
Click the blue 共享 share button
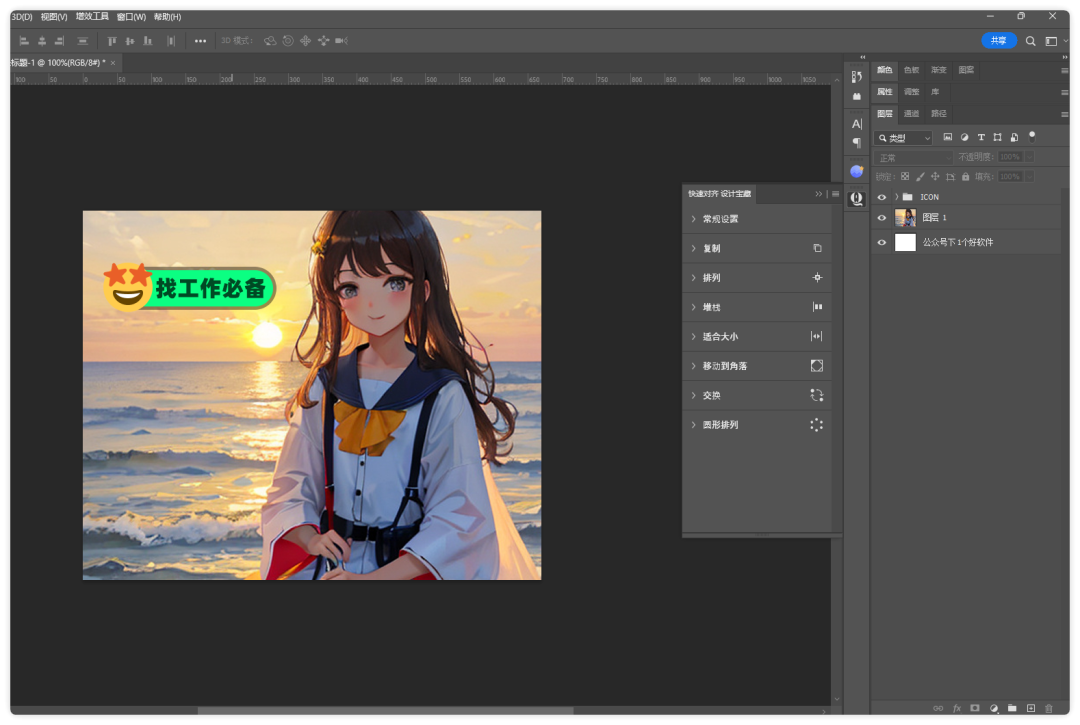[x=998, y=41]
